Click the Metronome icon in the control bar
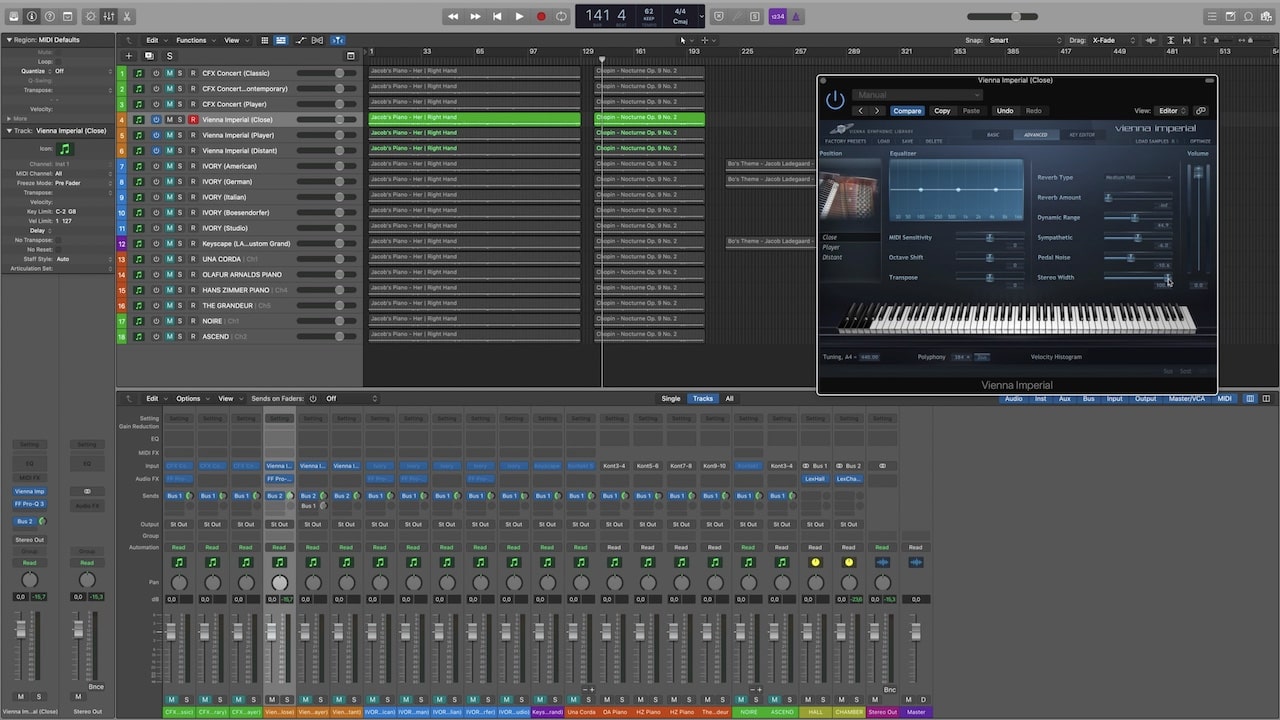The width and height of the screenshot is (1280, 720). click(797, 16)
